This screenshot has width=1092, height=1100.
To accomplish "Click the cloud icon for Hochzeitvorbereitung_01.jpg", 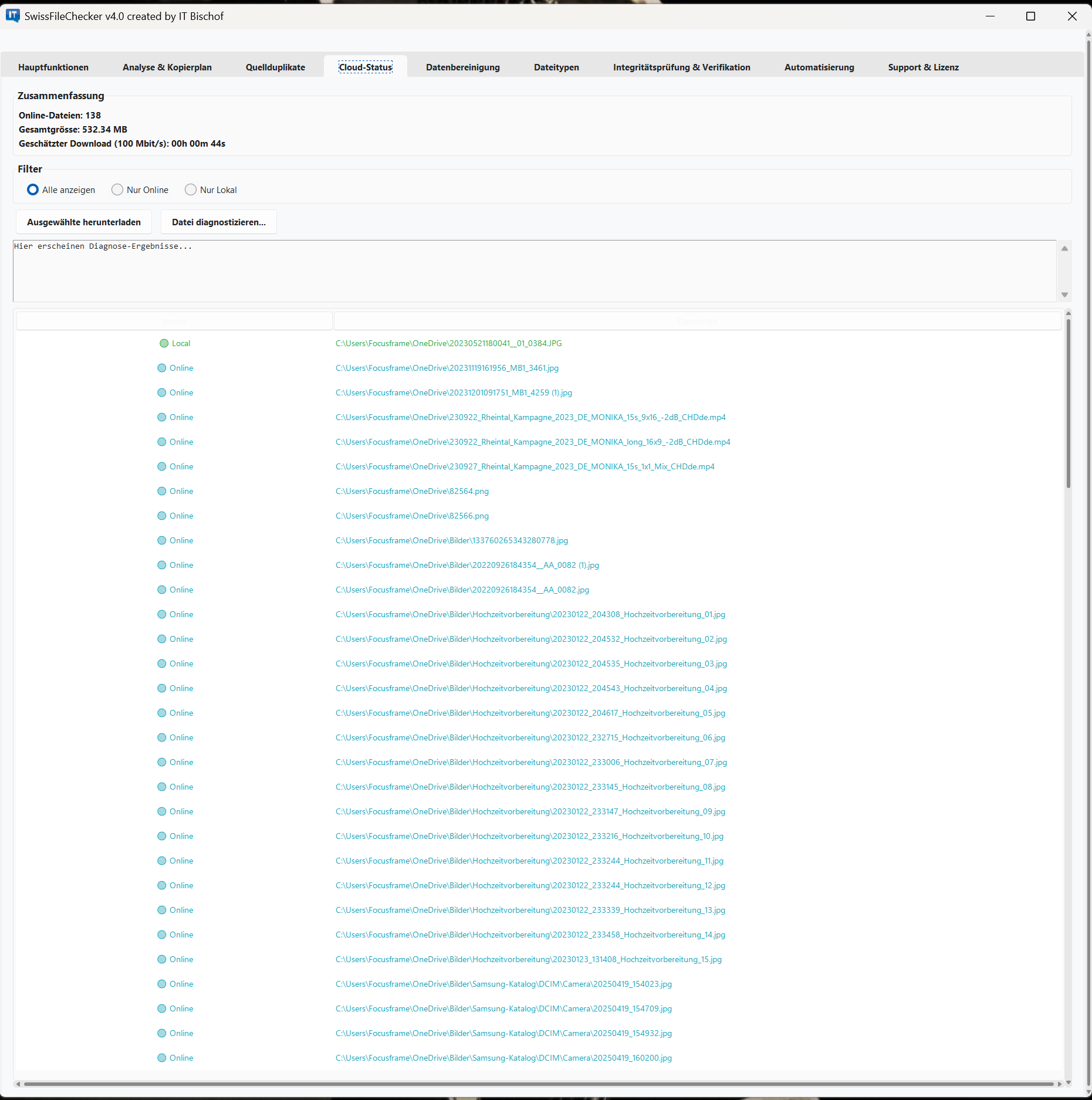I will coord(162,614).
